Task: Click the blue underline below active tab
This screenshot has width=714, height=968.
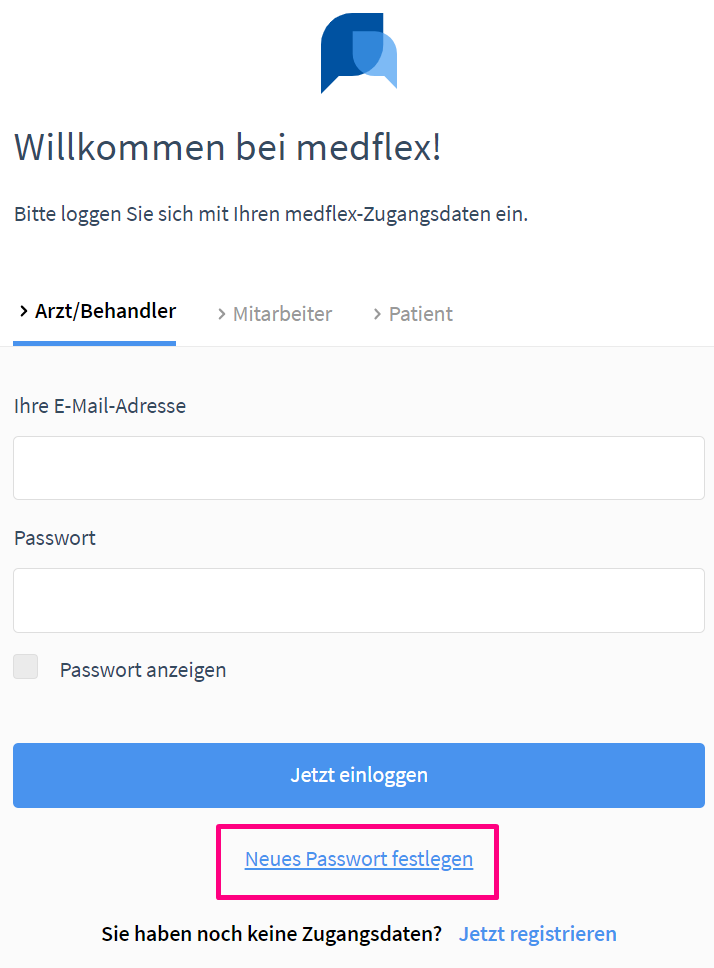Action: (94, 343)
